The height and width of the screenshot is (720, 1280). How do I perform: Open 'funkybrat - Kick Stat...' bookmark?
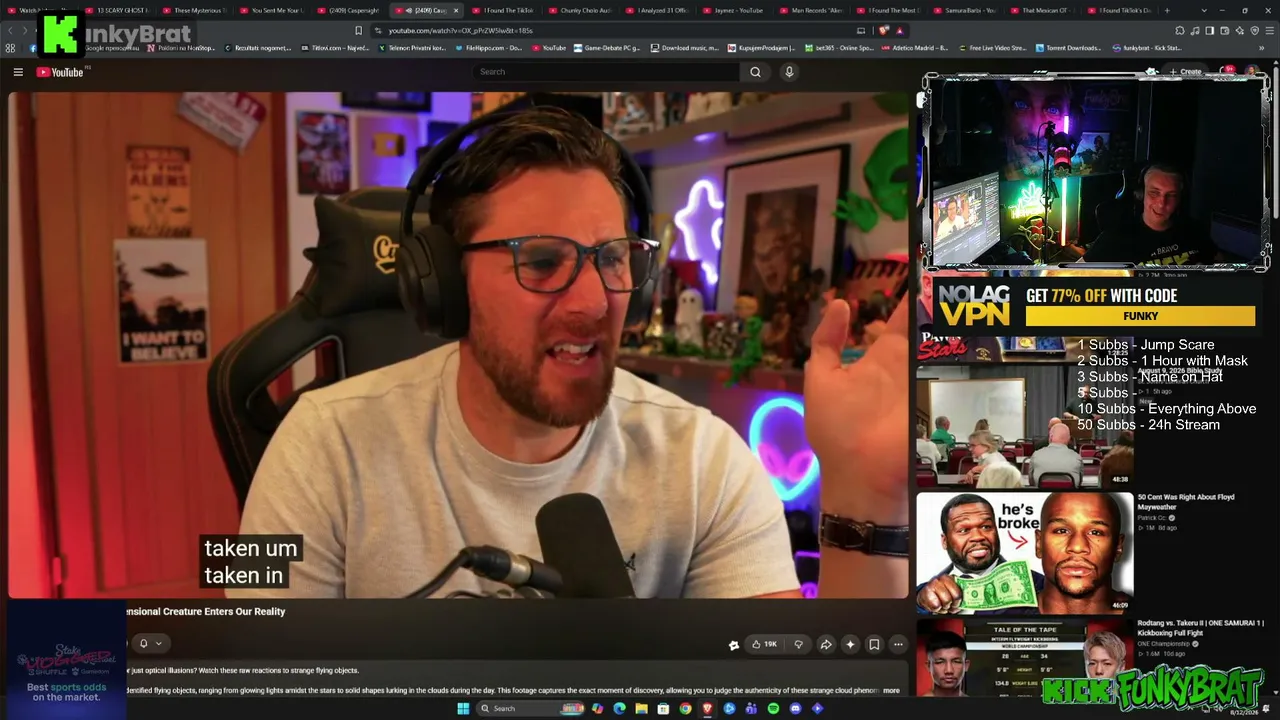[x=1146, y=48]
